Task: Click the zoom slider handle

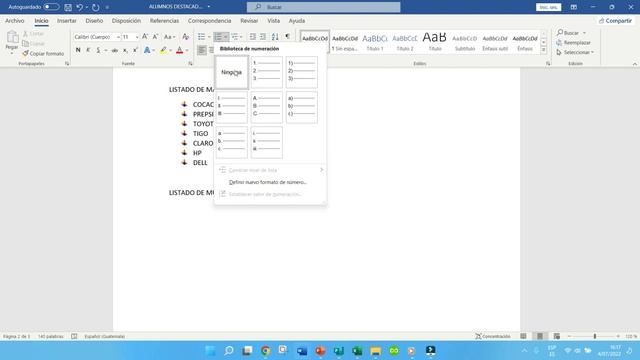Action: click(x=595, y=336)
